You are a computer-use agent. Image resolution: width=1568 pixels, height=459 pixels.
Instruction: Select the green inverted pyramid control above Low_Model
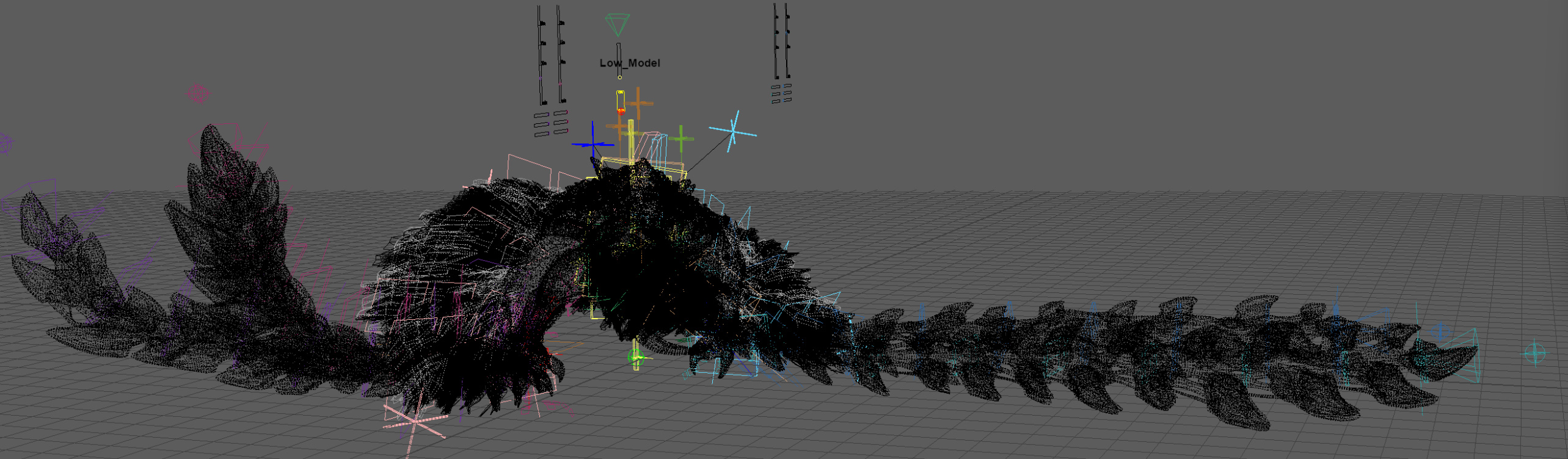pos(618,24)
